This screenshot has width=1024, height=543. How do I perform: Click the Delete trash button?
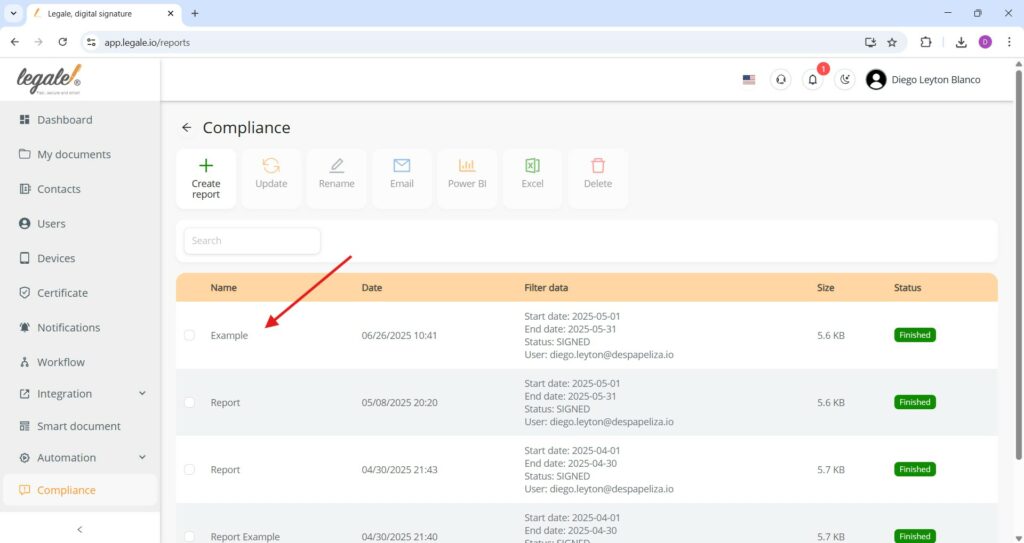coord(598,178)
